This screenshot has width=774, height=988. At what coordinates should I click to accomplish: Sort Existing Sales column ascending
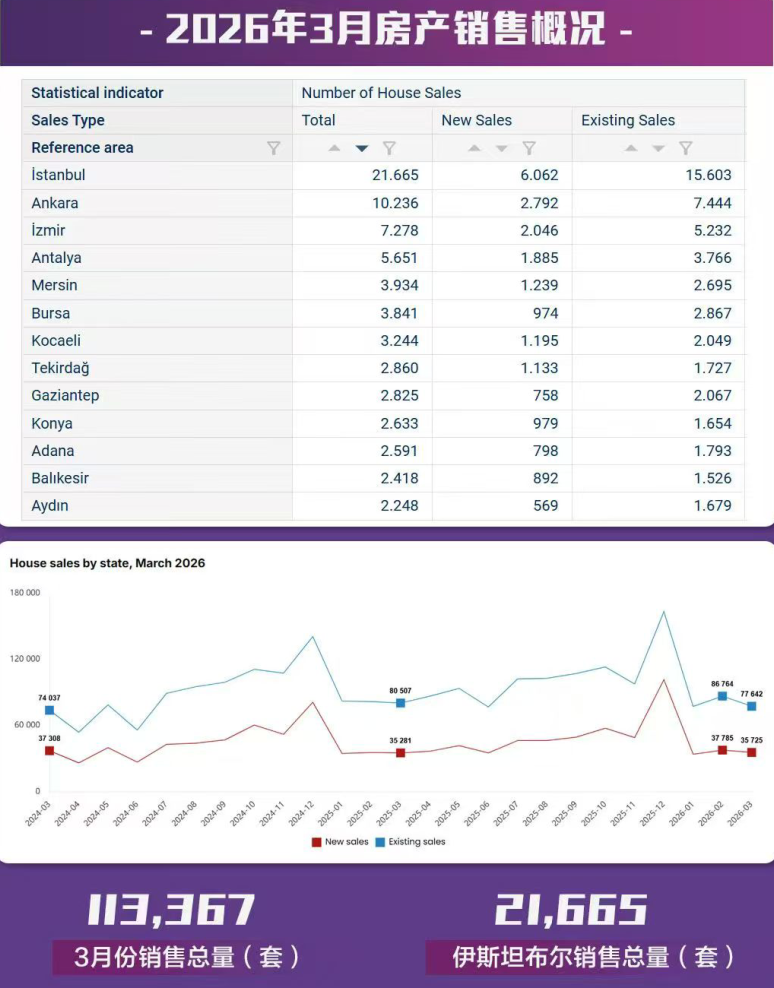pos(631,148)
